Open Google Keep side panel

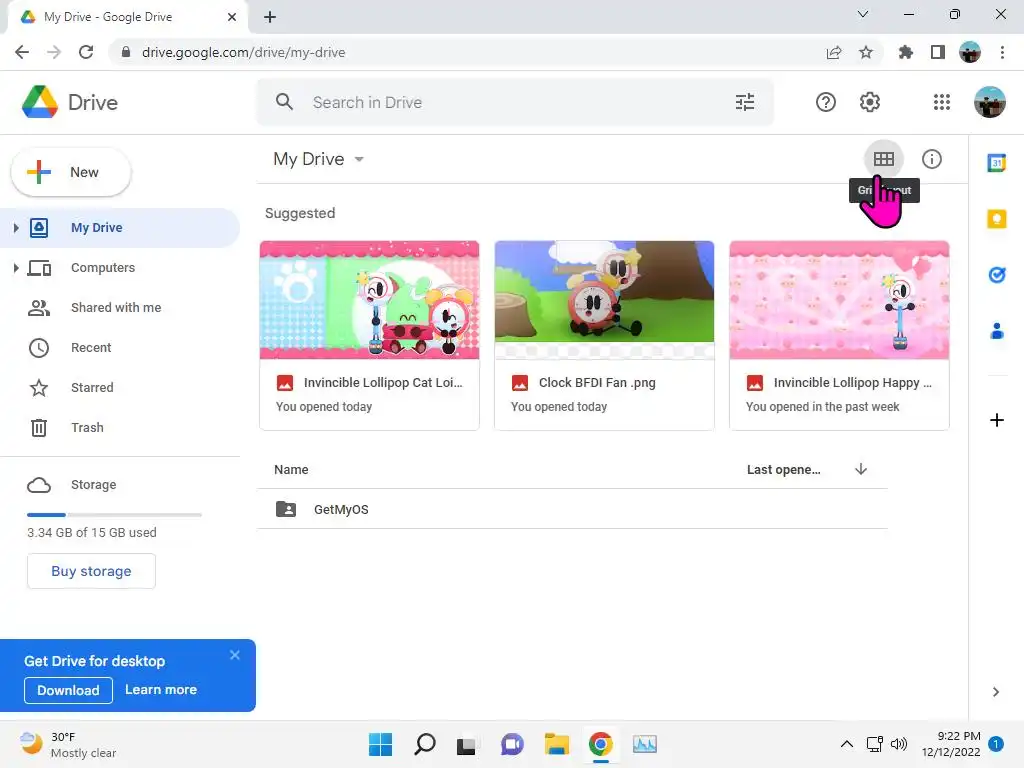click(997, 219)
